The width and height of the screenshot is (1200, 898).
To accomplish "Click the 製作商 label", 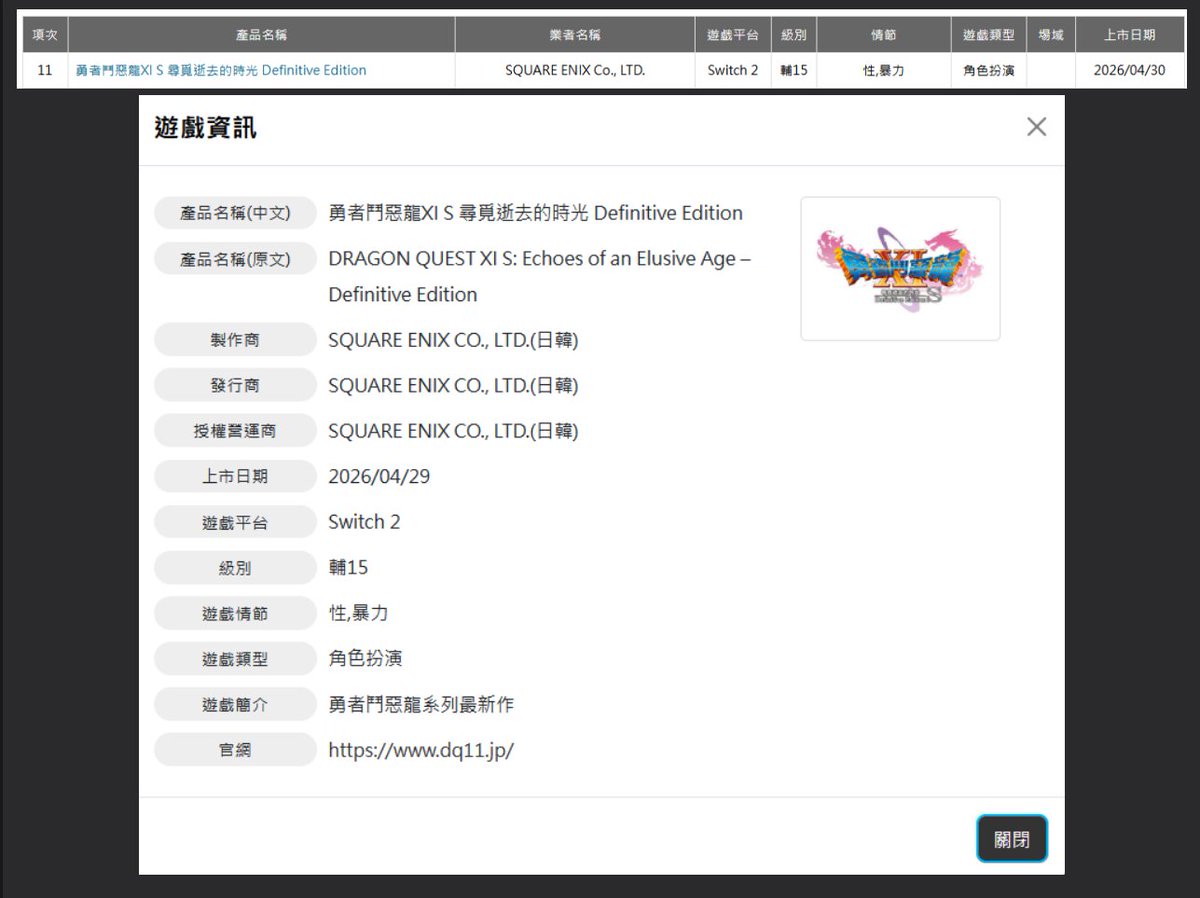I will pyautogui.click(x=235, y=340).
